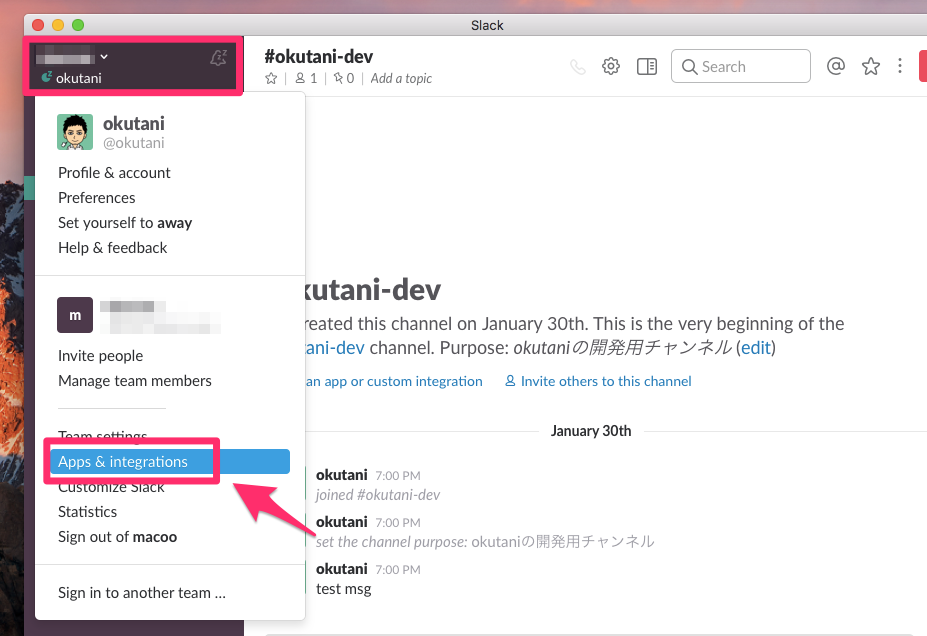Start a call with the phone icon
Image resolution: width=927 pixels, height=636 pixels.
(x=578, y=67)
